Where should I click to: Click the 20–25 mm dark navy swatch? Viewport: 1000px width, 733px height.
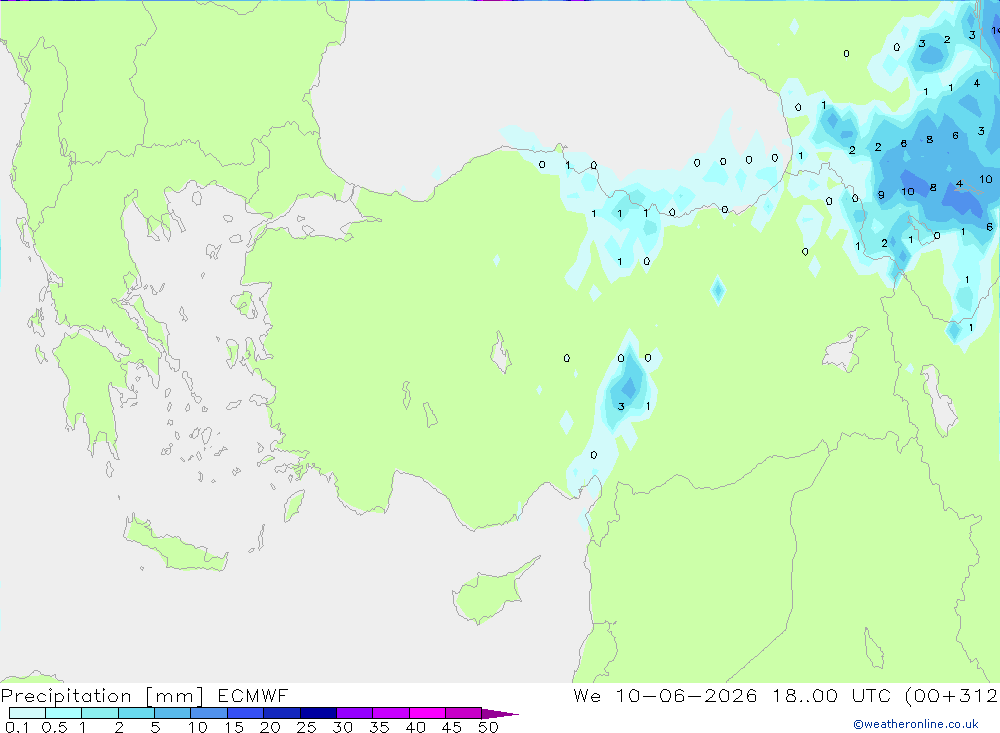281,713
